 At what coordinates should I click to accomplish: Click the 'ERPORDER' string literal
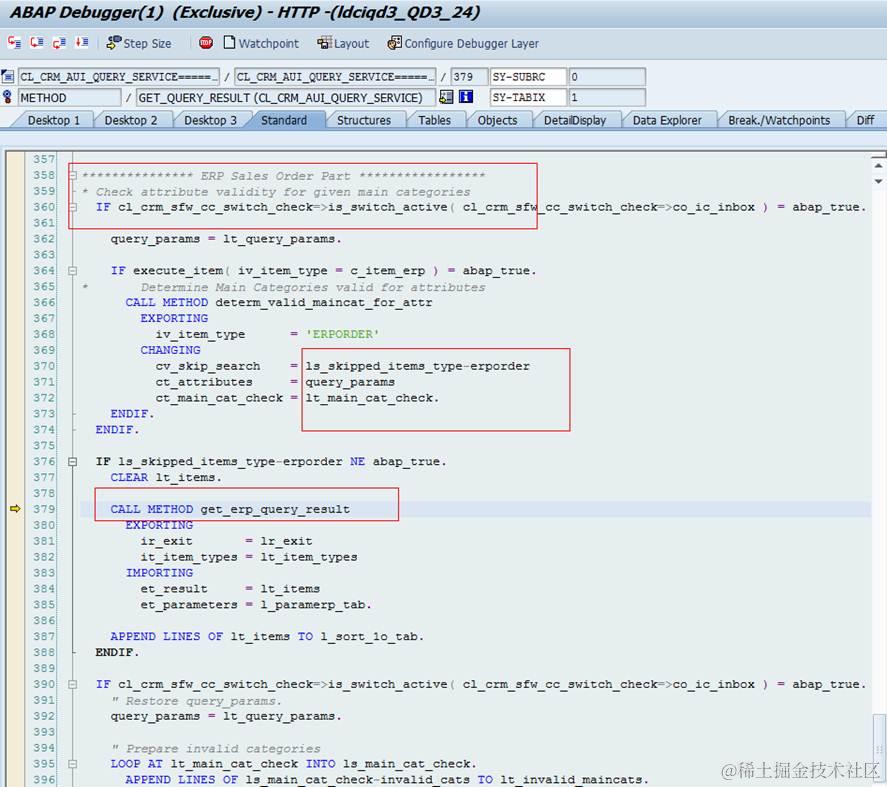click(342, 334)
